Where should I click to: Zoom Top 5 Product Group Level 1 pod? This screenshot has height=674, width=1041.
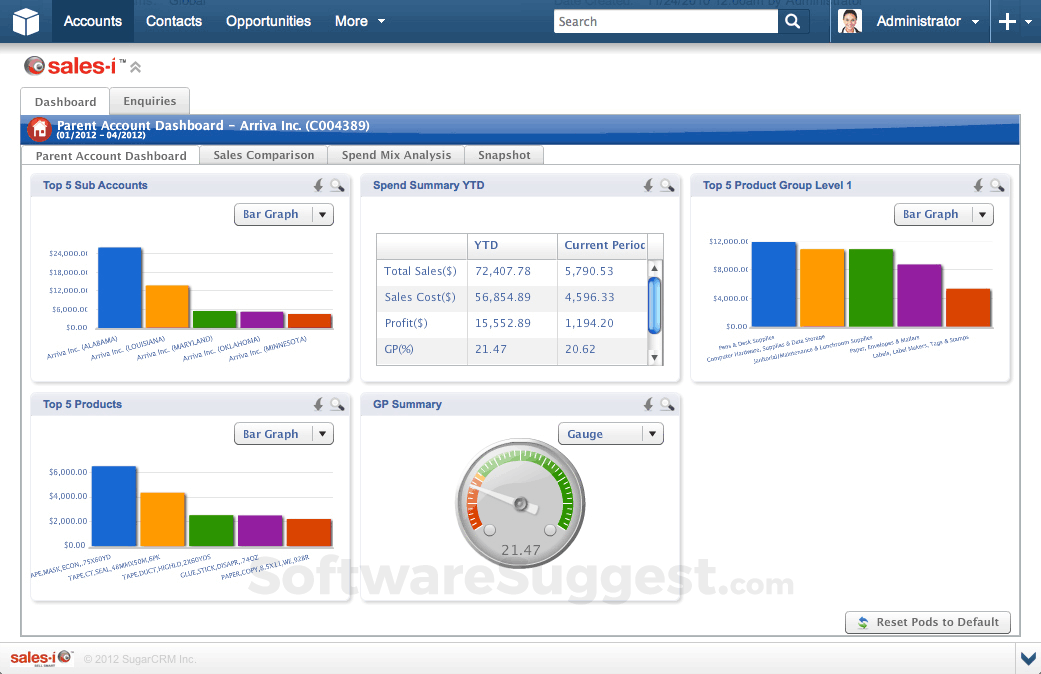pos(997,185)
